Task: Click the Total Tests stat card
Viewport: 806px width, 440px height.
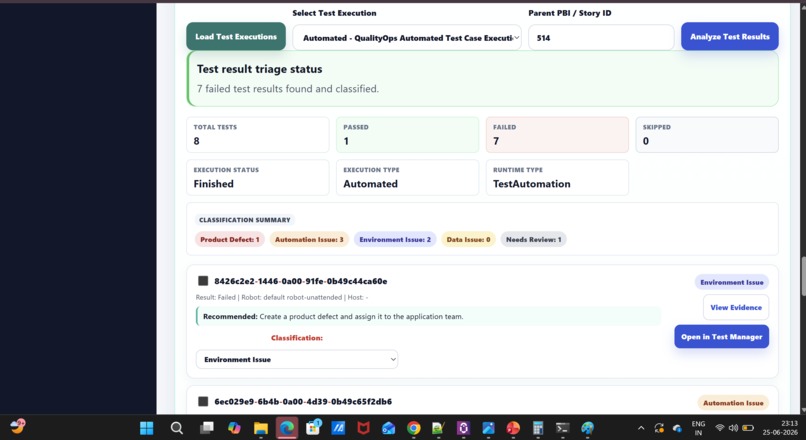Action: tap(258, 135)
